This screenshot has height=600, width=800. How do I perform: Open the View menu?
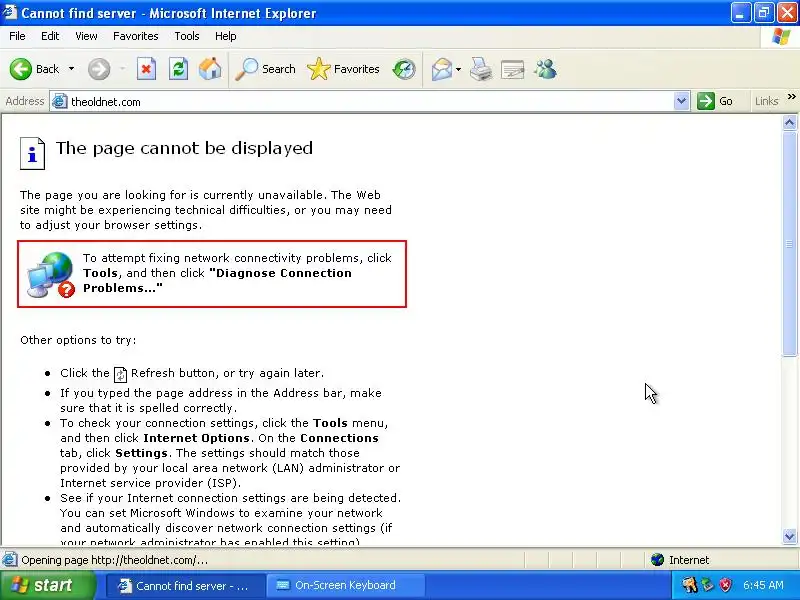pos(86,36)
